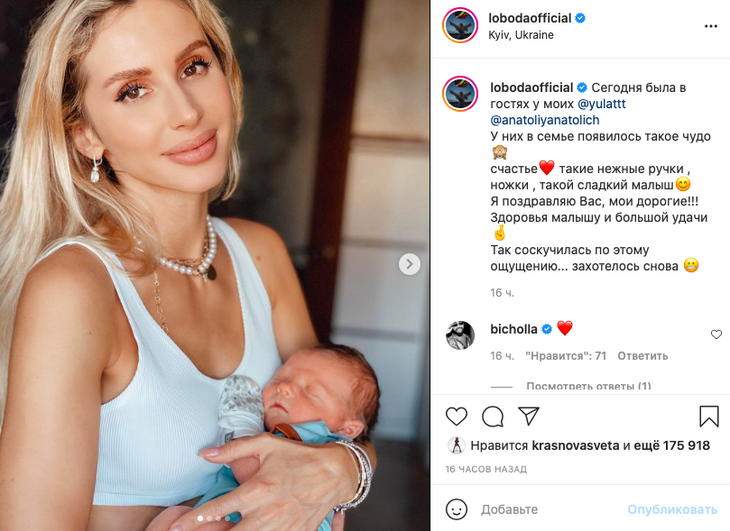Viewport: 730px width, 531px height.
Task: Share the post with paper plane icon
Action: tap(528, 416)
